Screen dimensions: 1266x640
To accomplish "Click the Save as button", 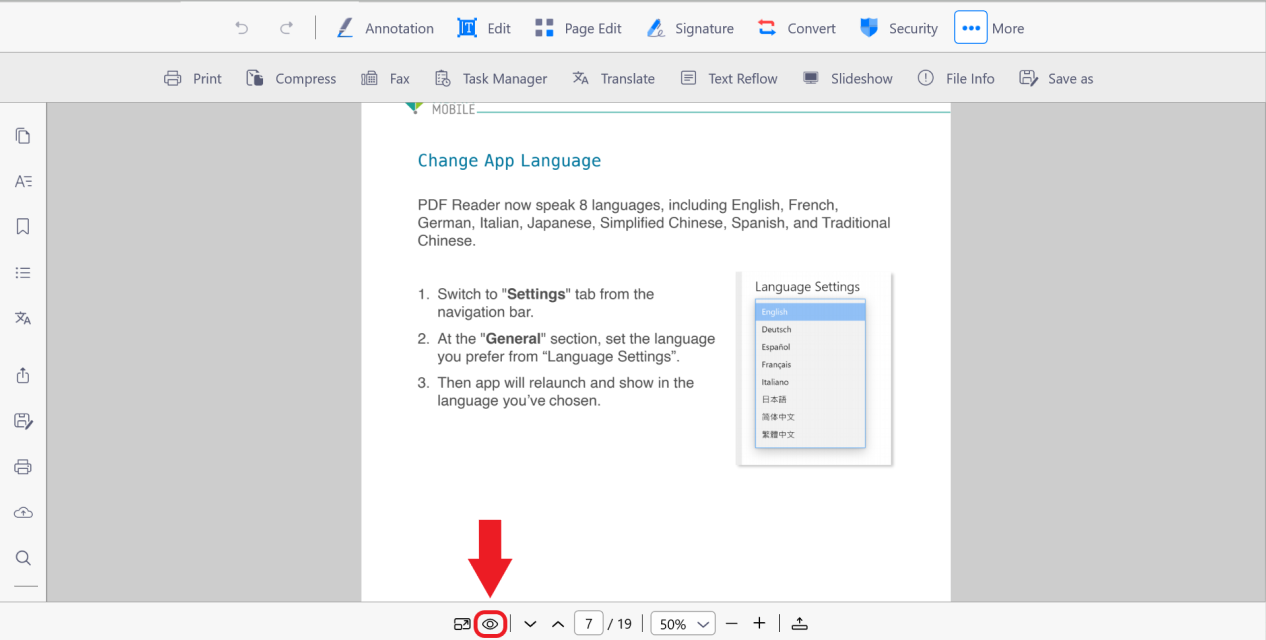I will click(1056, 78).
